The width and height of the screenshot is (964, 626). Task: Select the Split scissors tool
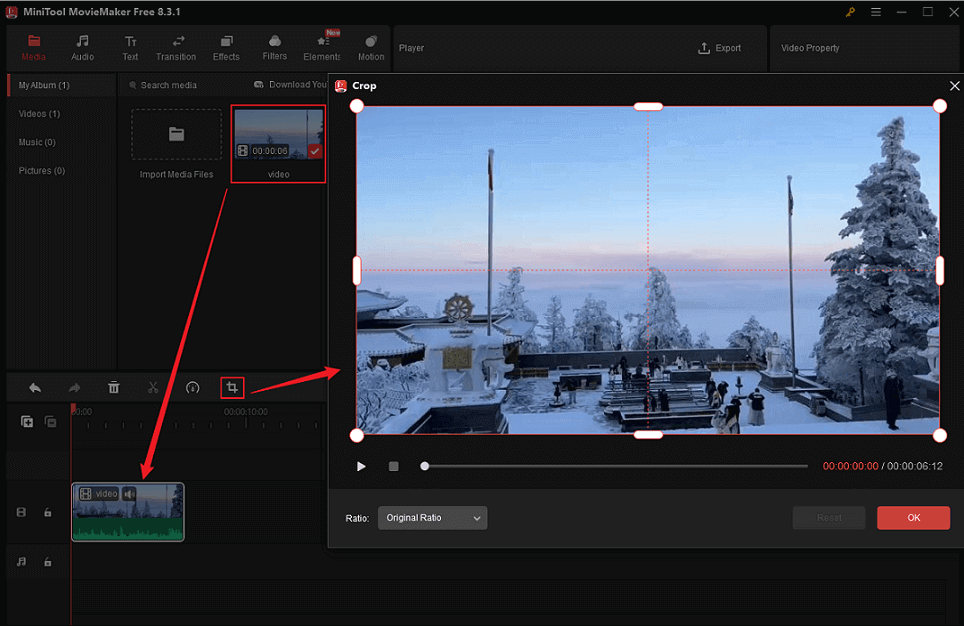pyautogui.click(x=153, y=387)
